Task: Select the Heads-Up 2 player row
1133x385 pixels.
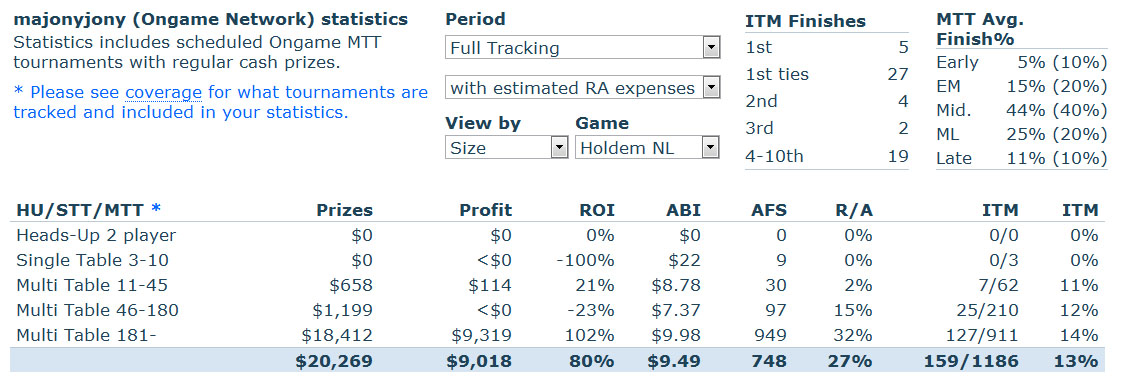Action: click(x=557, y=235)
